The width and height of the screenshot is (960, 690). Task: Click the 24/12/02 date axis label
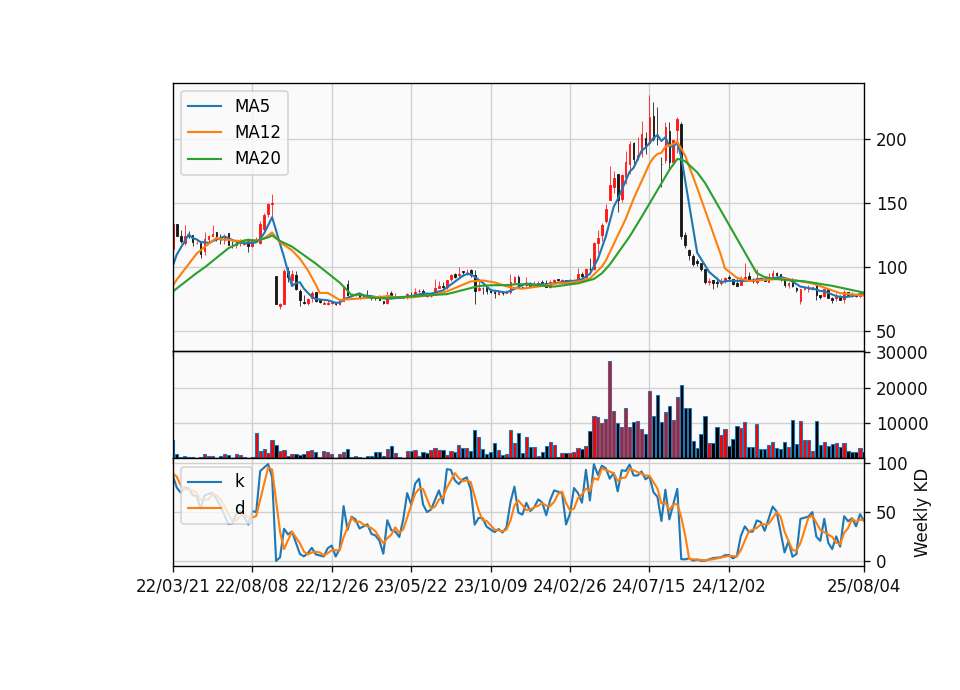[x=729, y=586]
